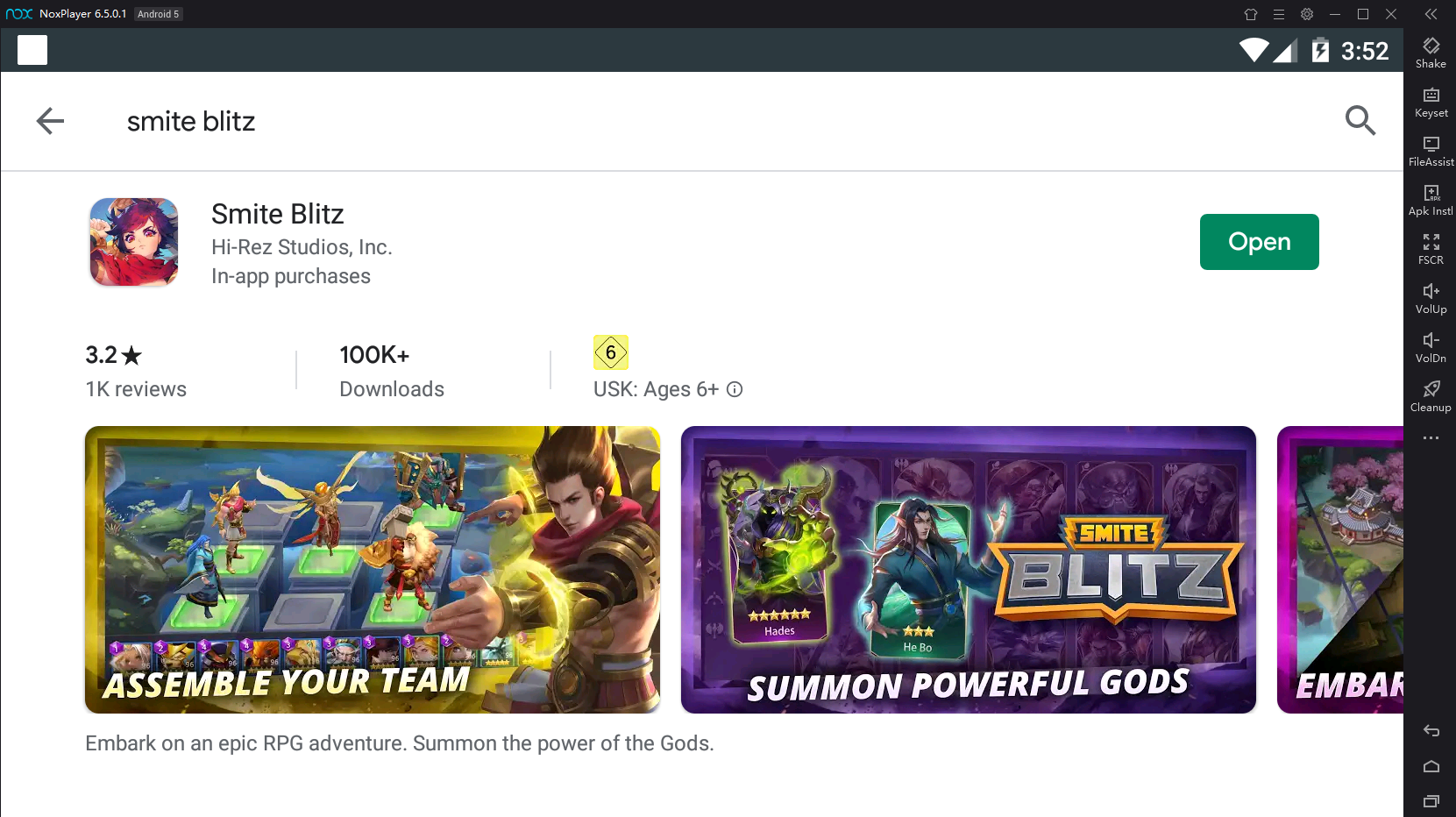Tap the battery charging icon
The image size is (1456, 817).
pyautogui.click(x=1320, y=50)
